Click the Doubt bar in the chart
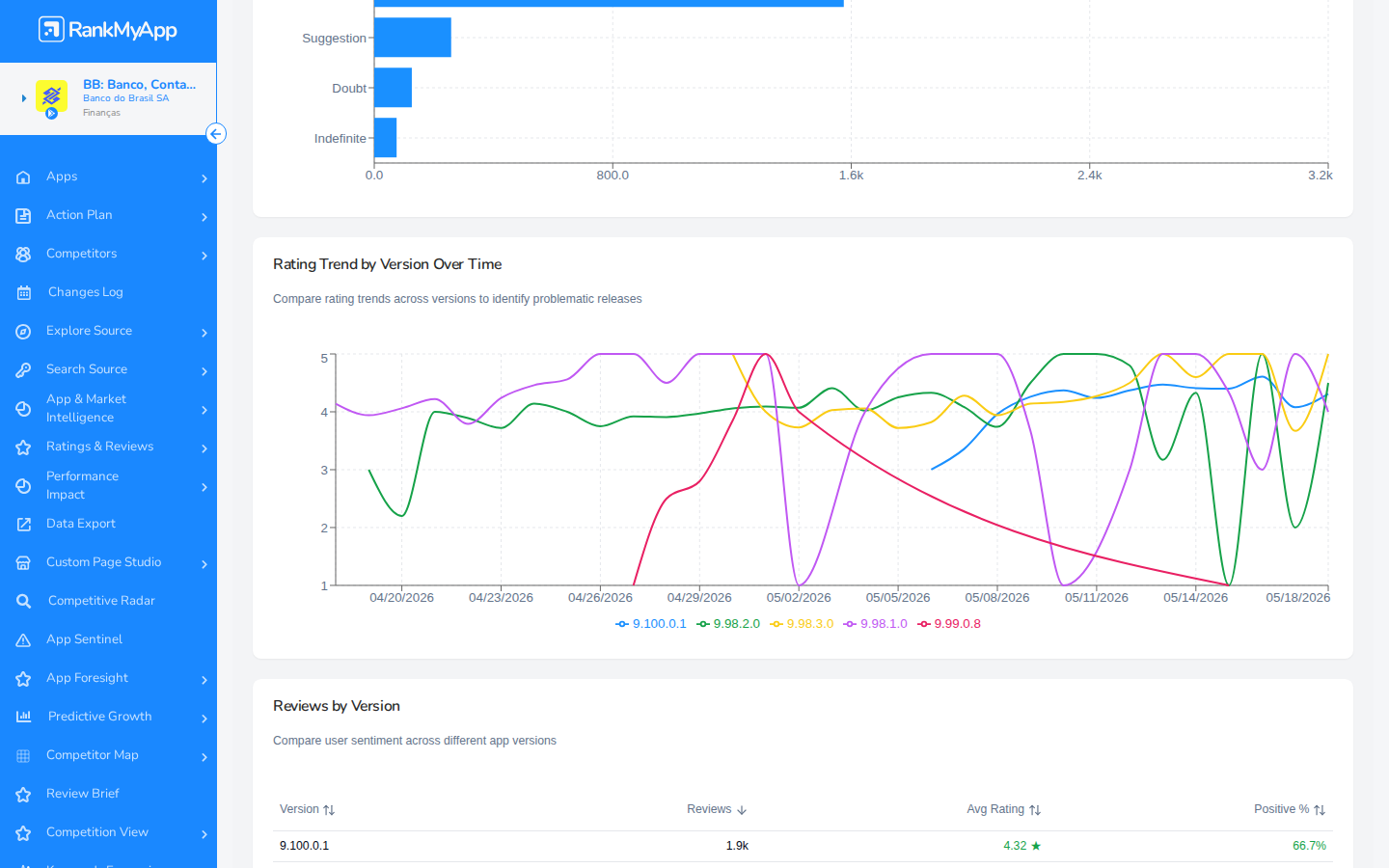 pos(393,88)
